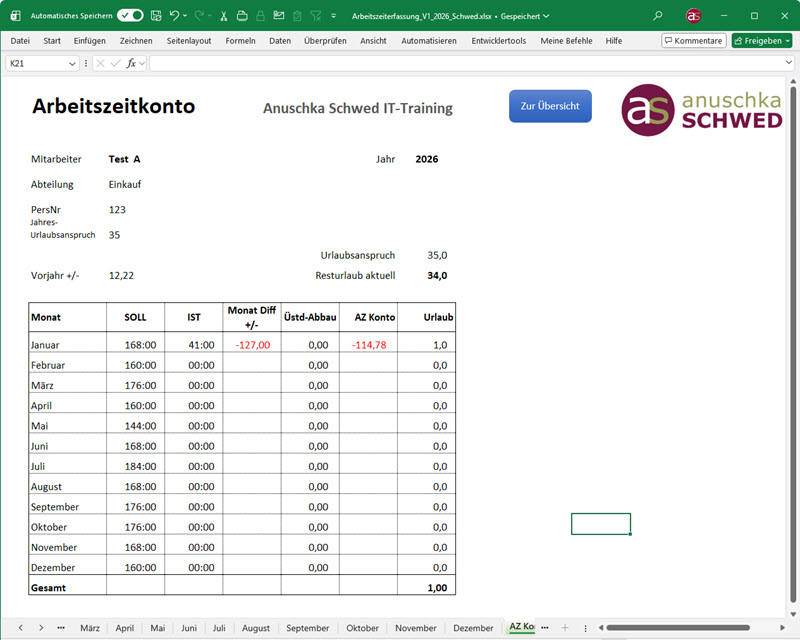This screenshot has width=800, height=640.
Task: Open the Freigeben dropdown button
Action: tap(762, 41)
